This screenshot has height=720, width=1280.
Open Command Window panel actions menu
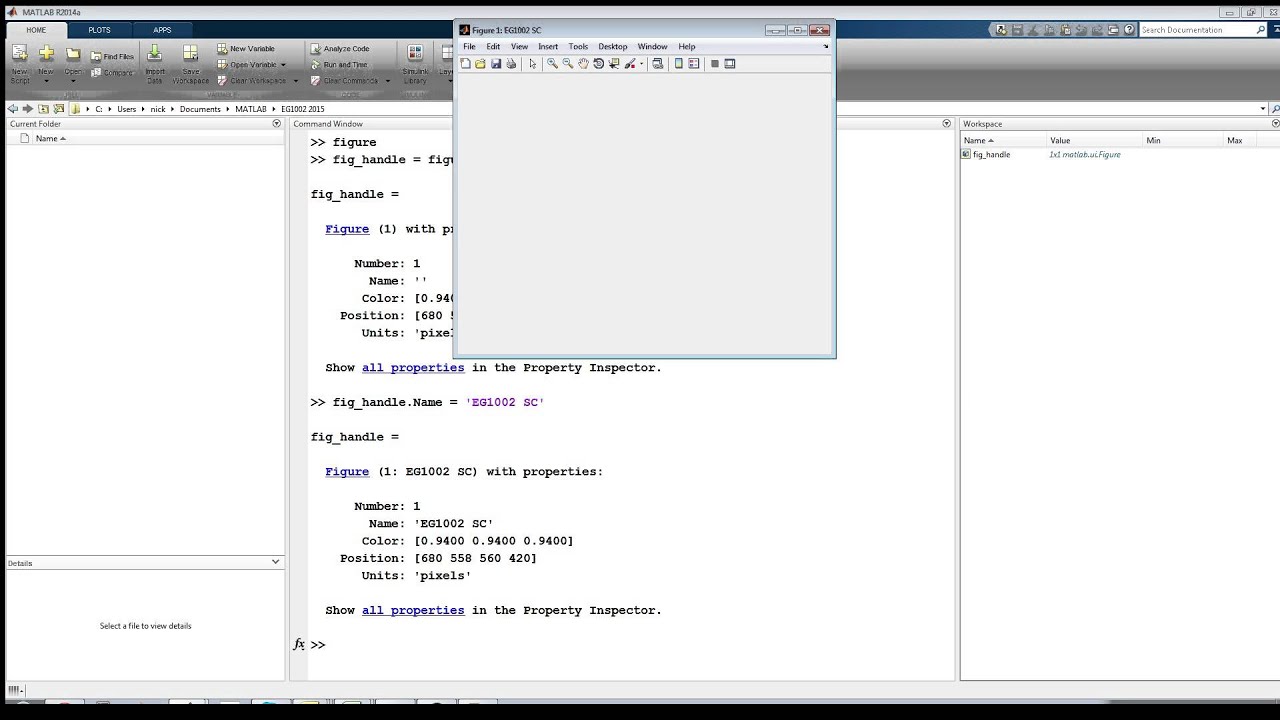click(947, 124)
